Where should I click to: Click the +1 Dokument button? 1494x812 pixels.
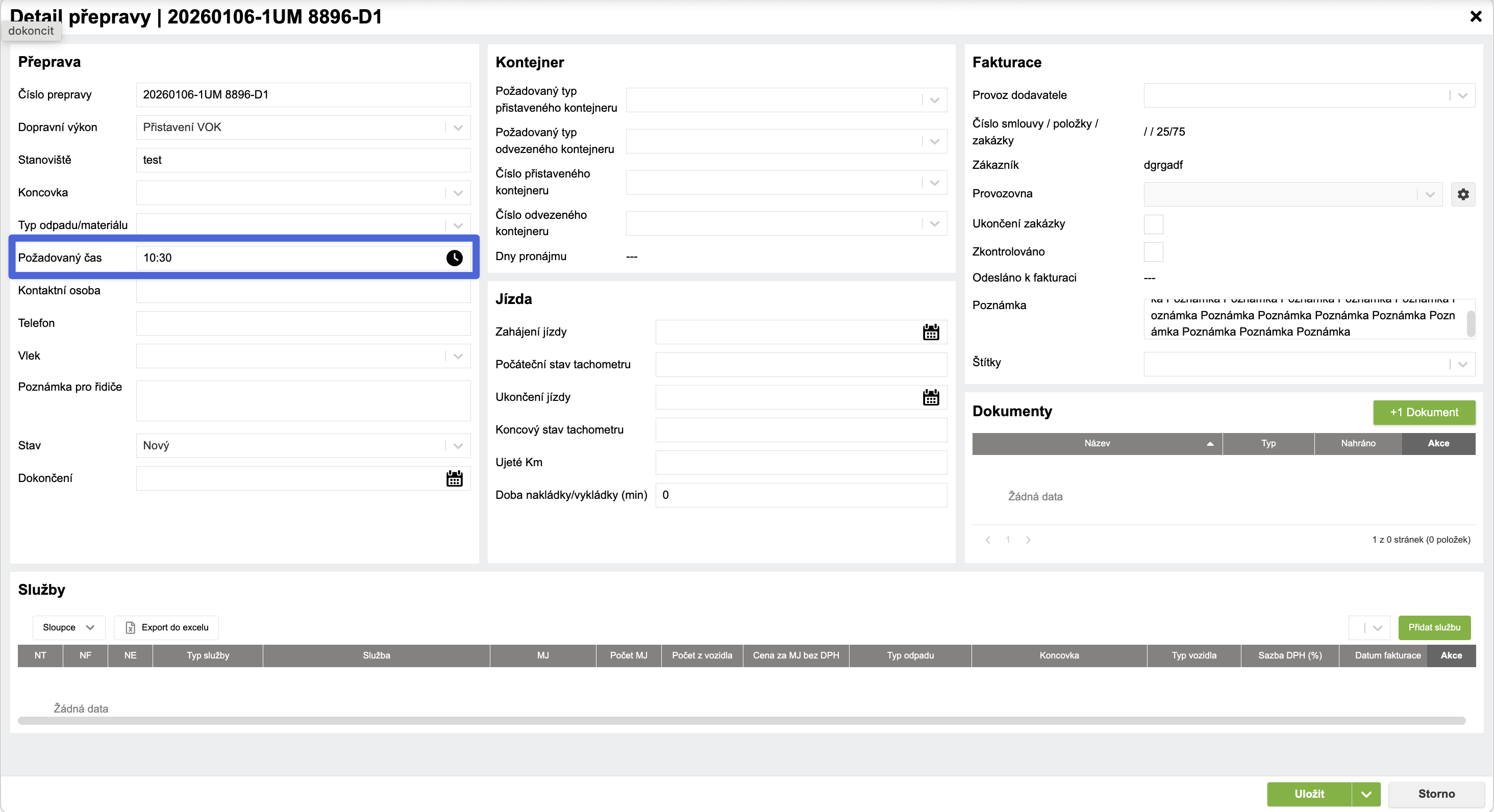(1424, 413)
